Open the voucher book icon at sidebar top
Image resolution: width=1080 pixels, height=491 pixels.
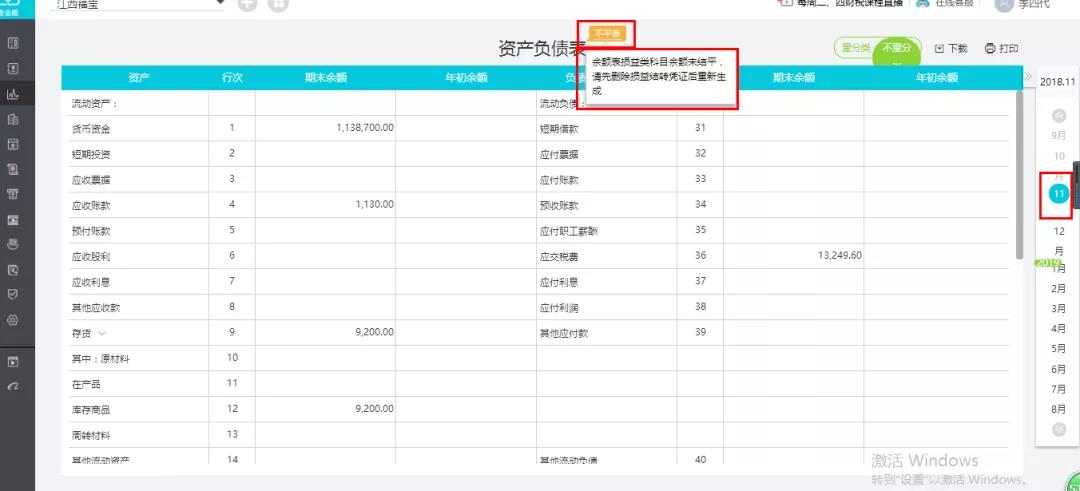[12, 43]
